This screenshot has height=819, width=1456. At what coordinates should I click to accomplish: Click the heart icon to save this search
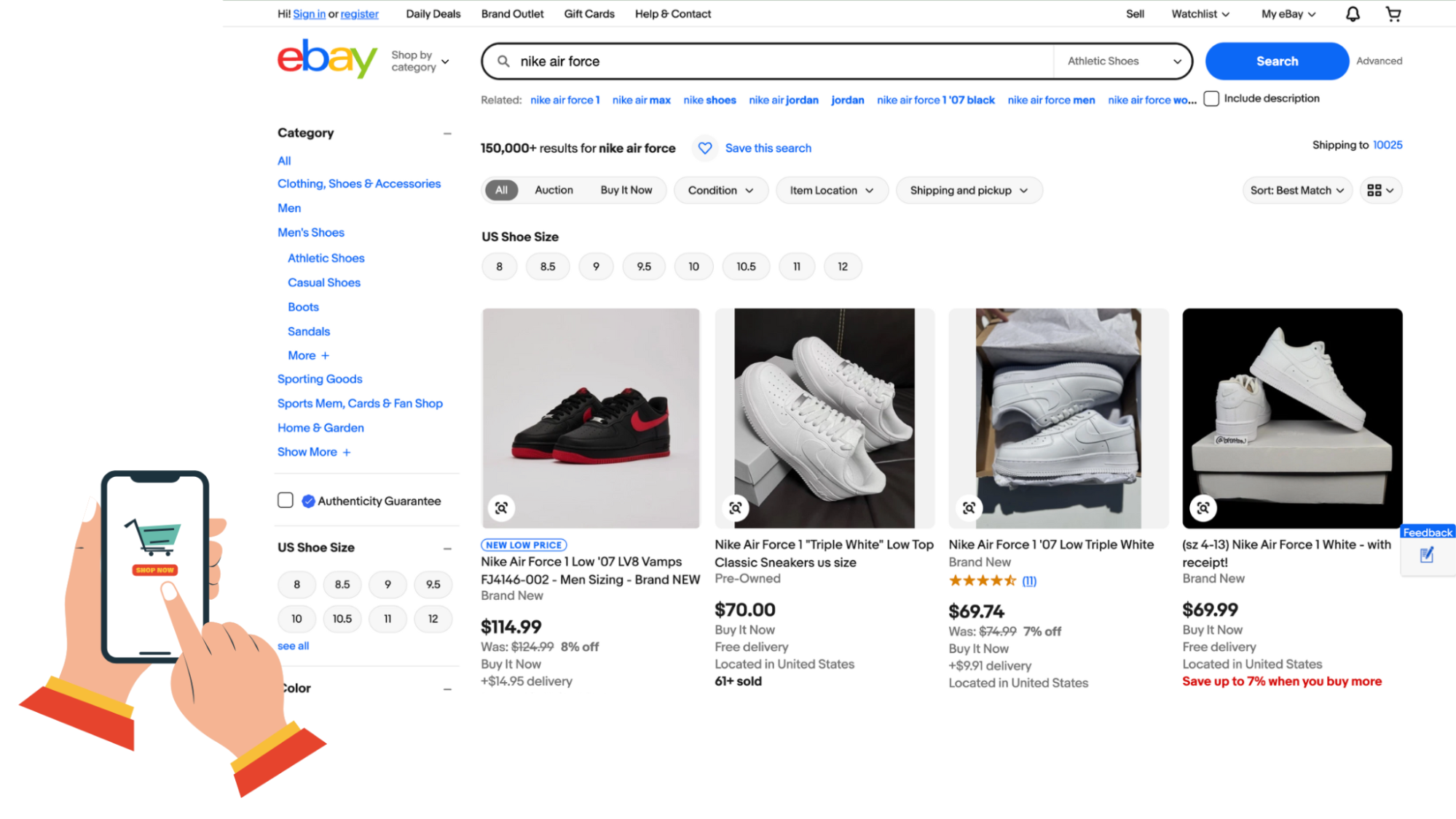click(705, 149)
